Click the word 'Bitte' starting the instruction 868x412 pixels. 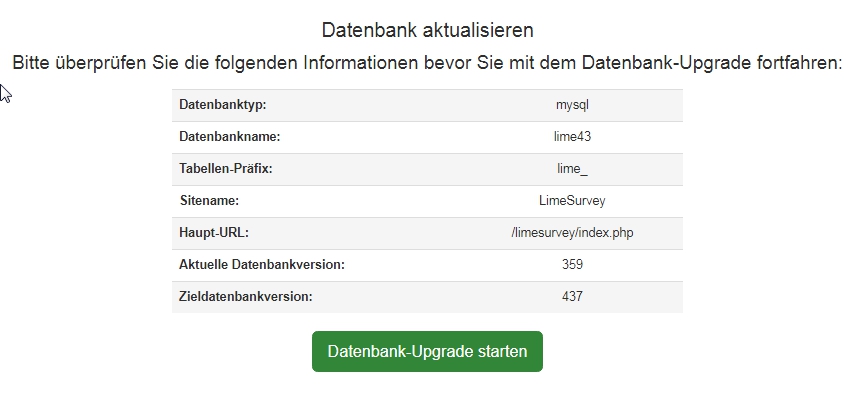[x=33, y=63]
